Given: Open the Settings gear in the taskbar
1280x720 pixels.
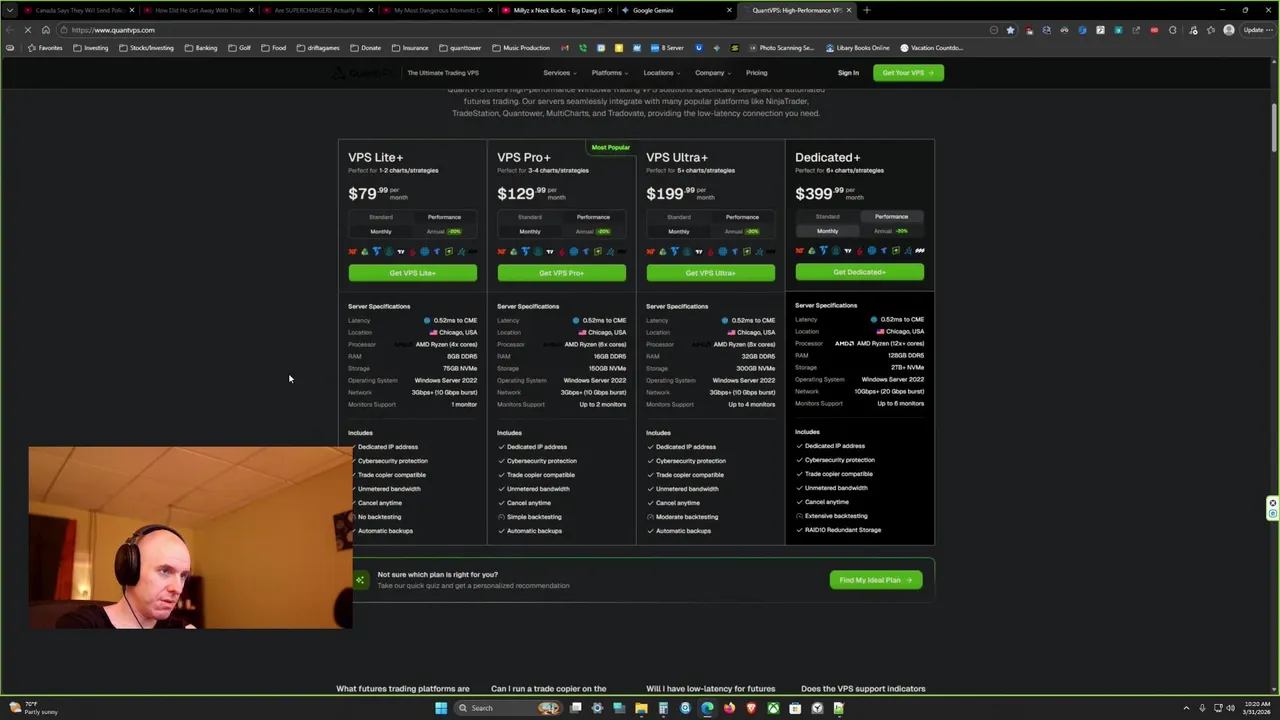Looking at the screenshot, I should coord(597,708).
